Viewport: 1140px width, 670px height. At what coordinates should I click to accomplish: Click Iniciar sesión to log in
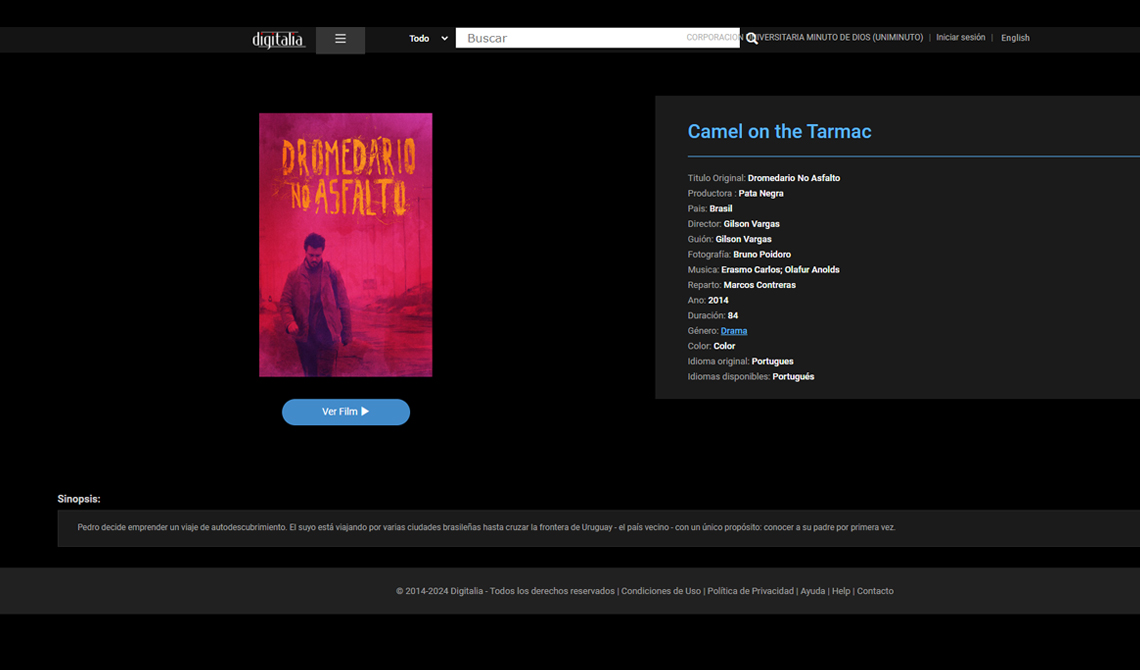pyautogui.click(x=960, y=38)
